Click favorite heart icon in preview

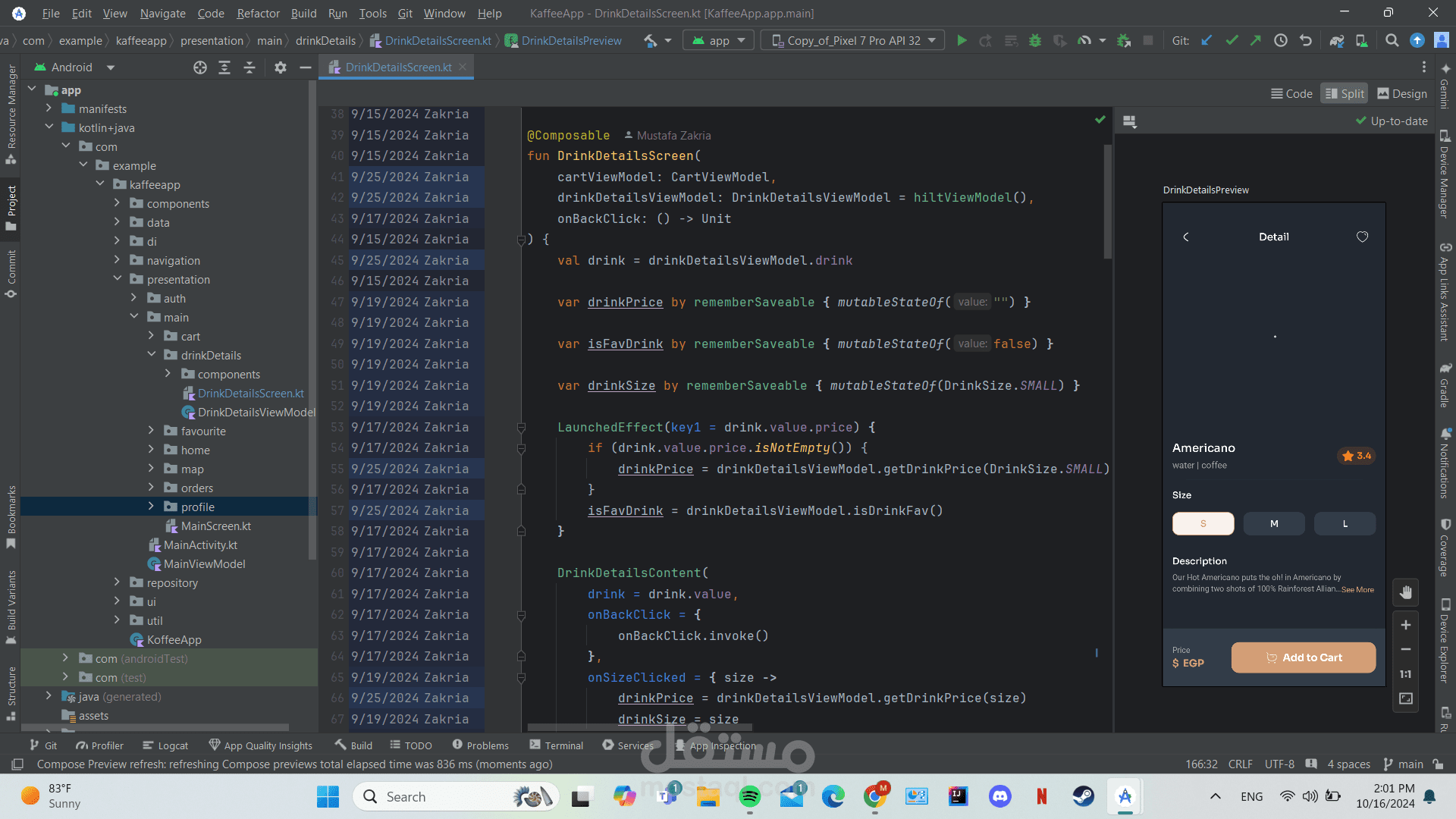click(x=1362, y=237)
